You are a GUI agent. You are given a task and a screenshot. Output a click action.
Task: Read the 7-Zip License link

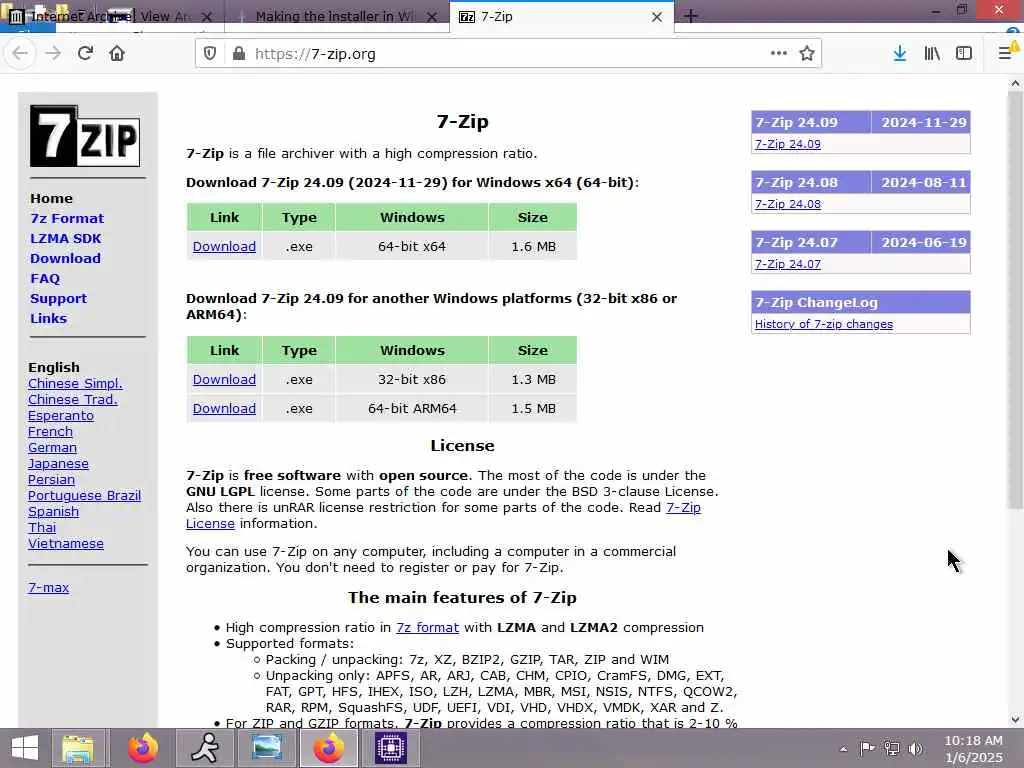(683, 507)
